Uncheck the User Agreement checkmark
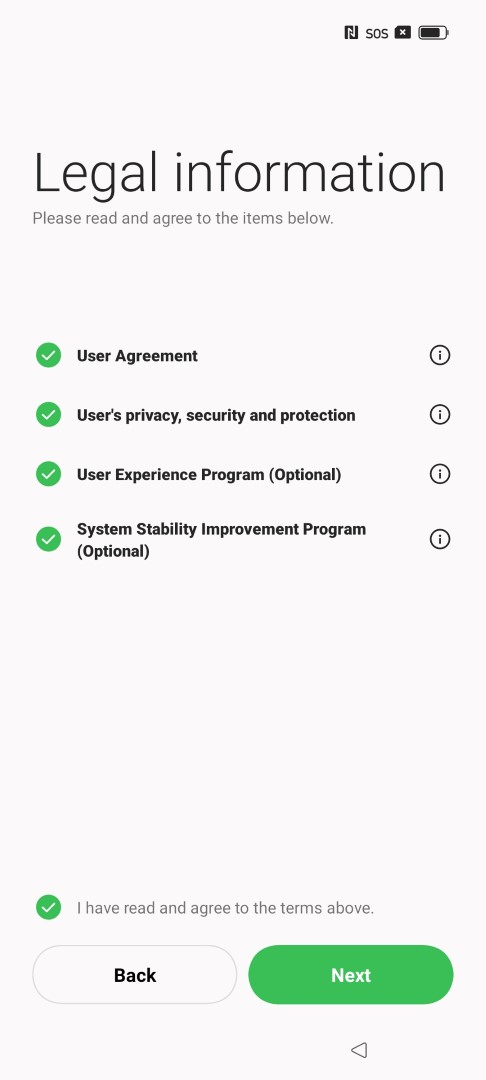 [48, 355]
